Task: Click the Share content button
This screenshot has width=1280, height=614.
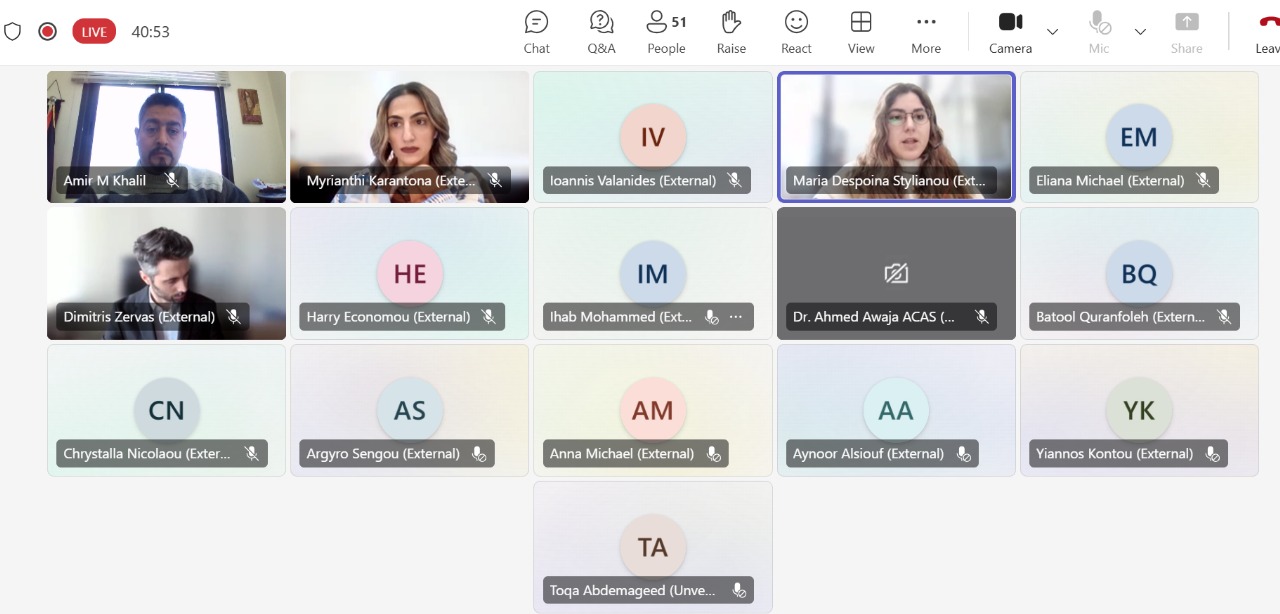Action: click(x=1186, y=32)
